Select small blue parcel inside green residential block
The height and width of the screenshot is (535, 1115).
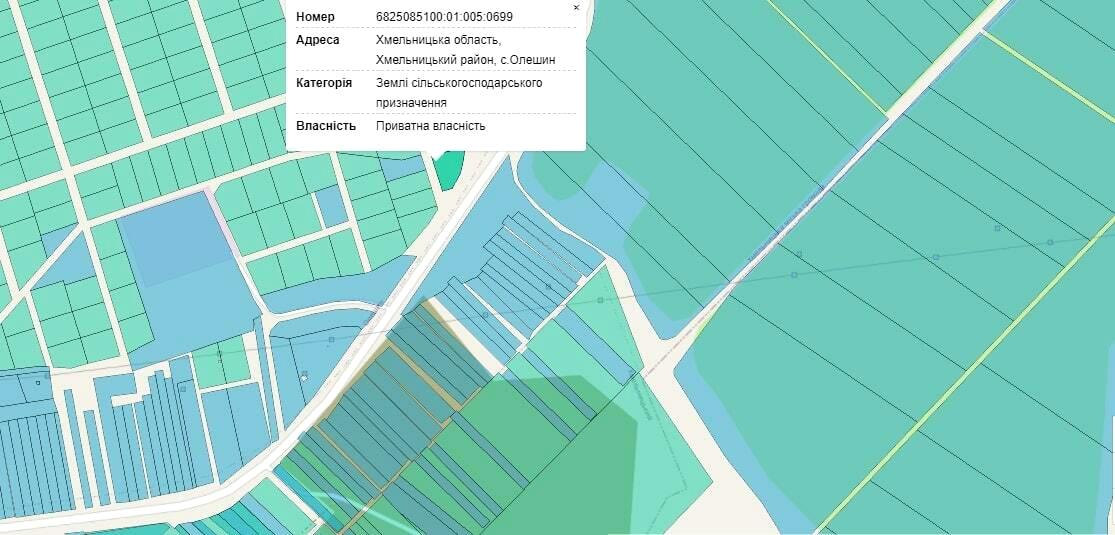[x=330, y=207]
